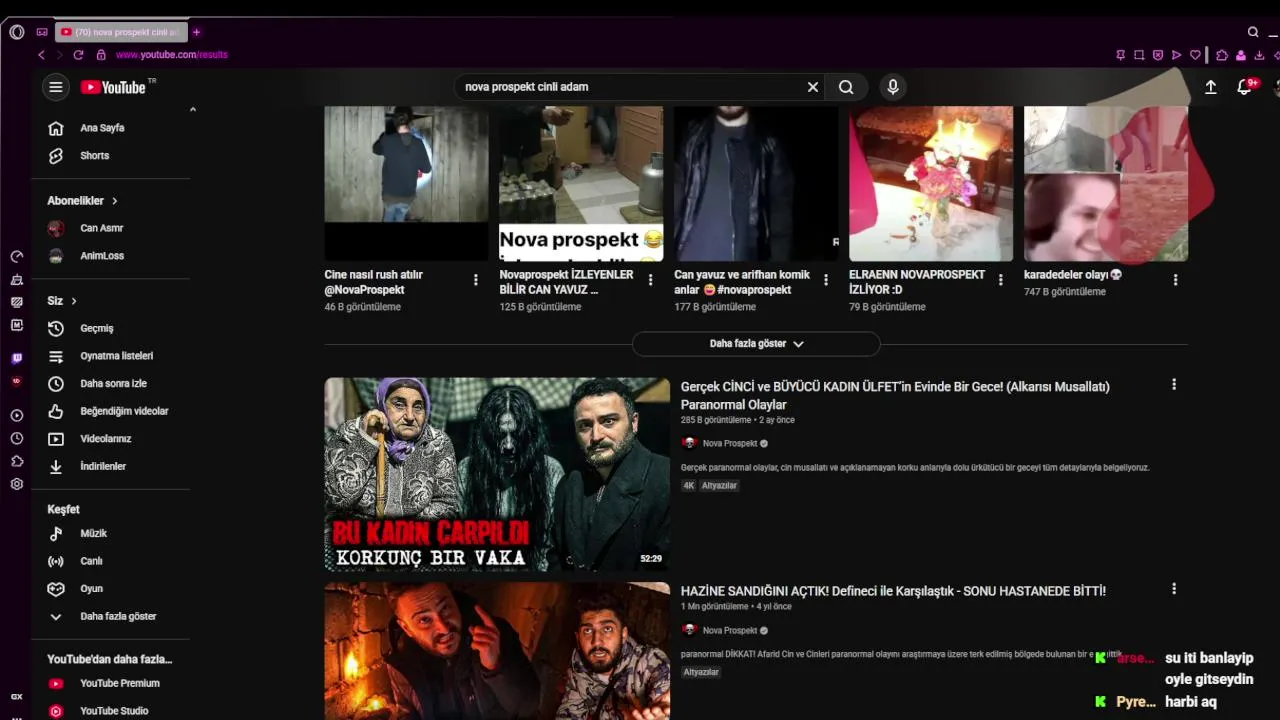This screenshot has height=720, width=1280.
Task: Open options for 'Cine nasıl rush atılır' short
Action: (x=476, y=280)
